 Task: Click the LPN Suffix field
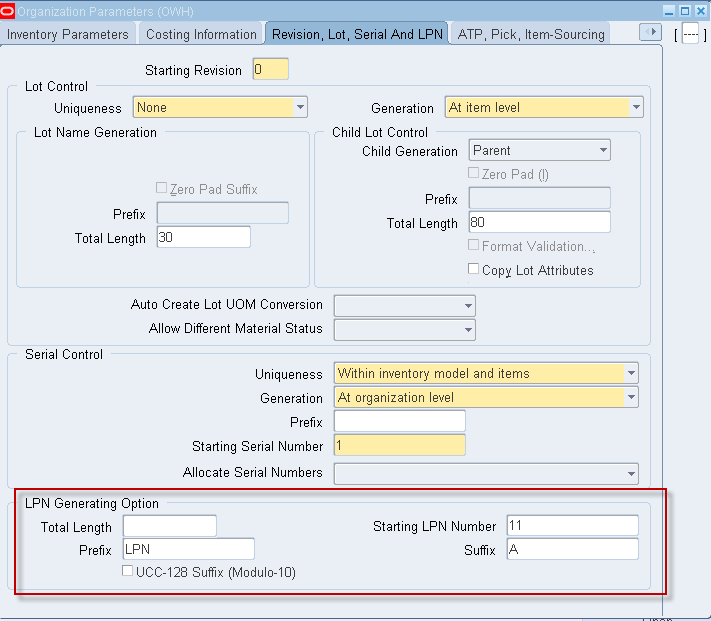[x=573, y=549]
